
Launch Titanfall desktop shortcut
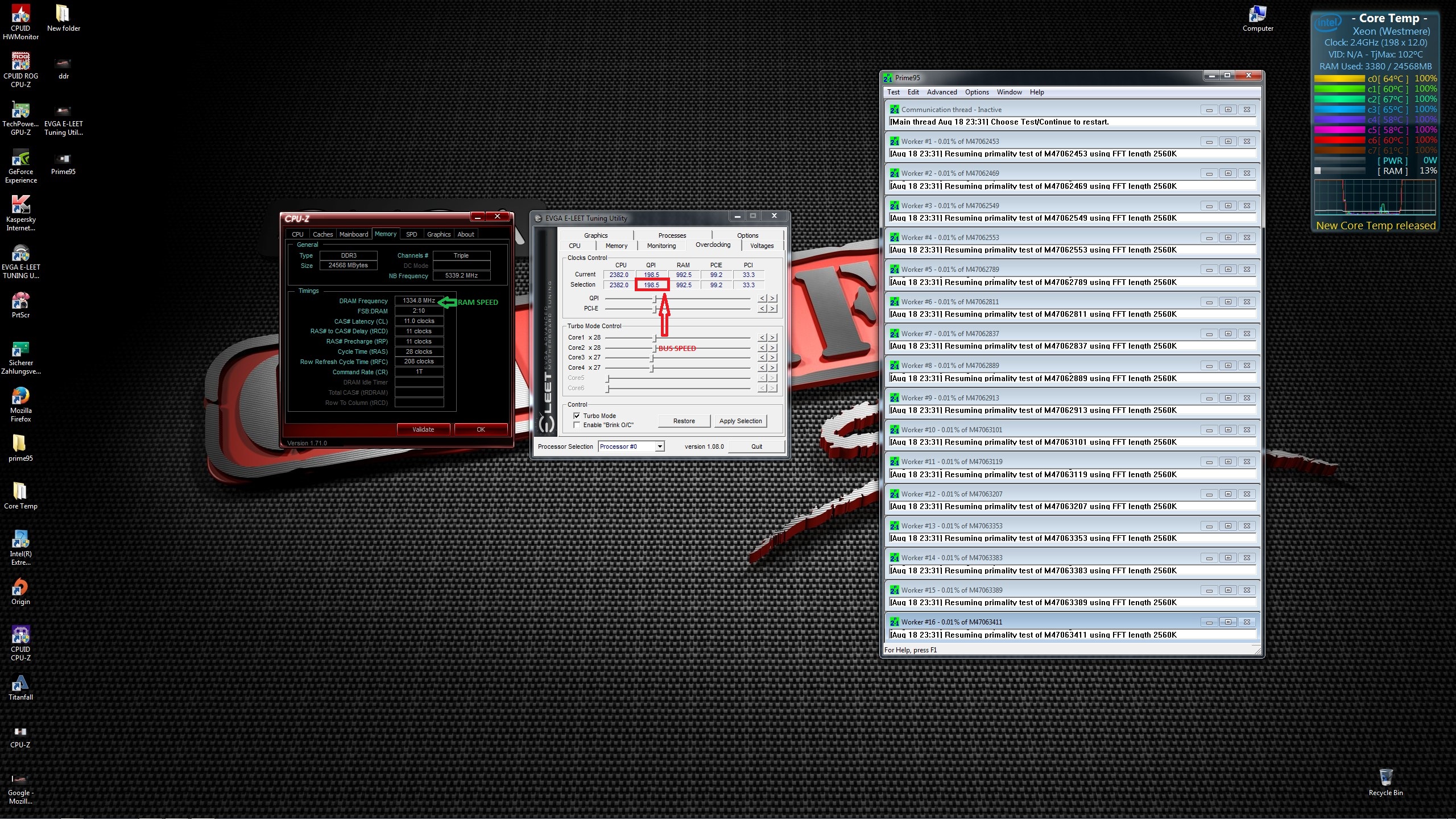point(20,686)
